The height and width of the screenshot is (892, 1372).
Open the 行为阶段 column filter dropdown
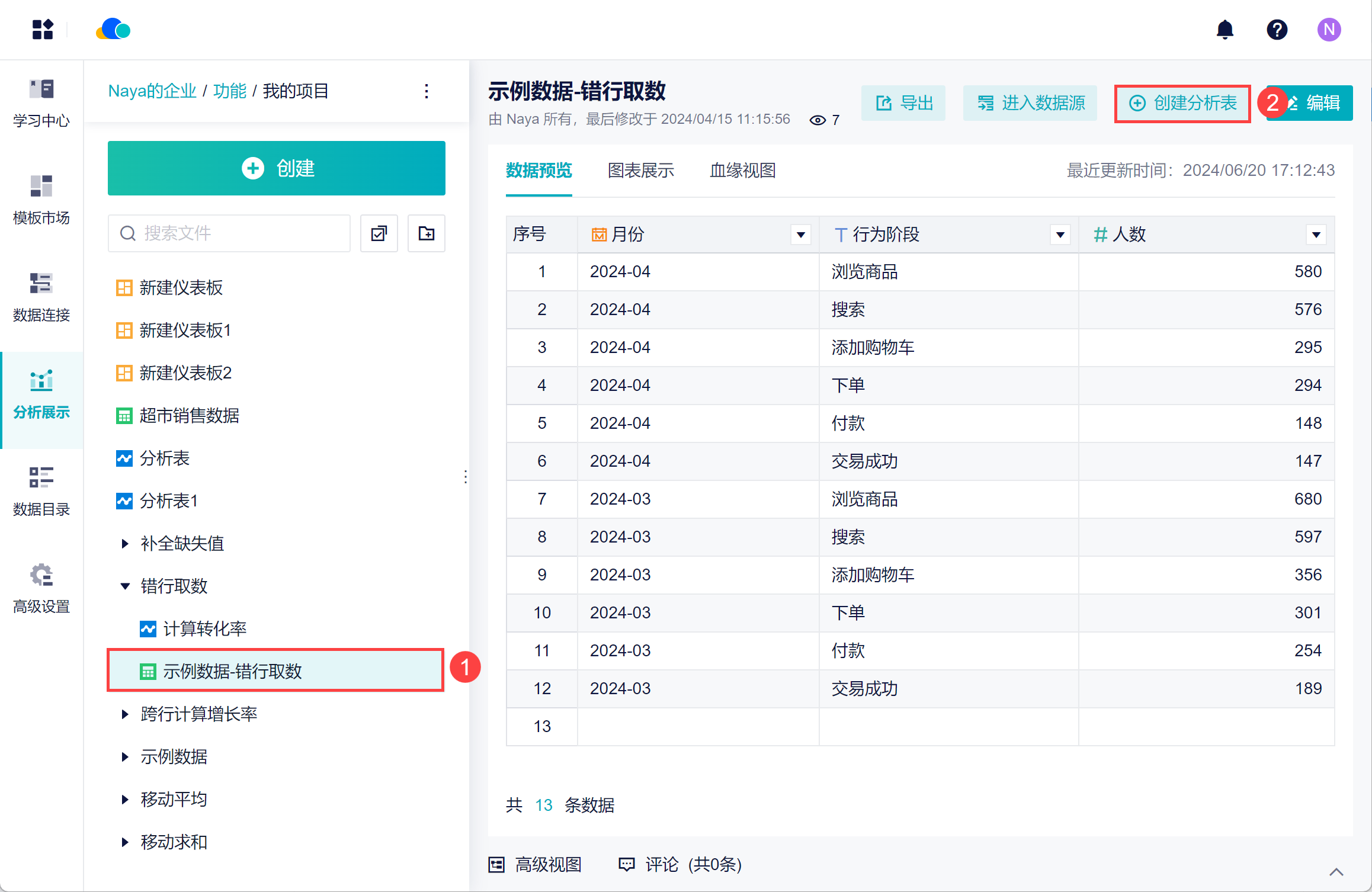(1060, 235)
